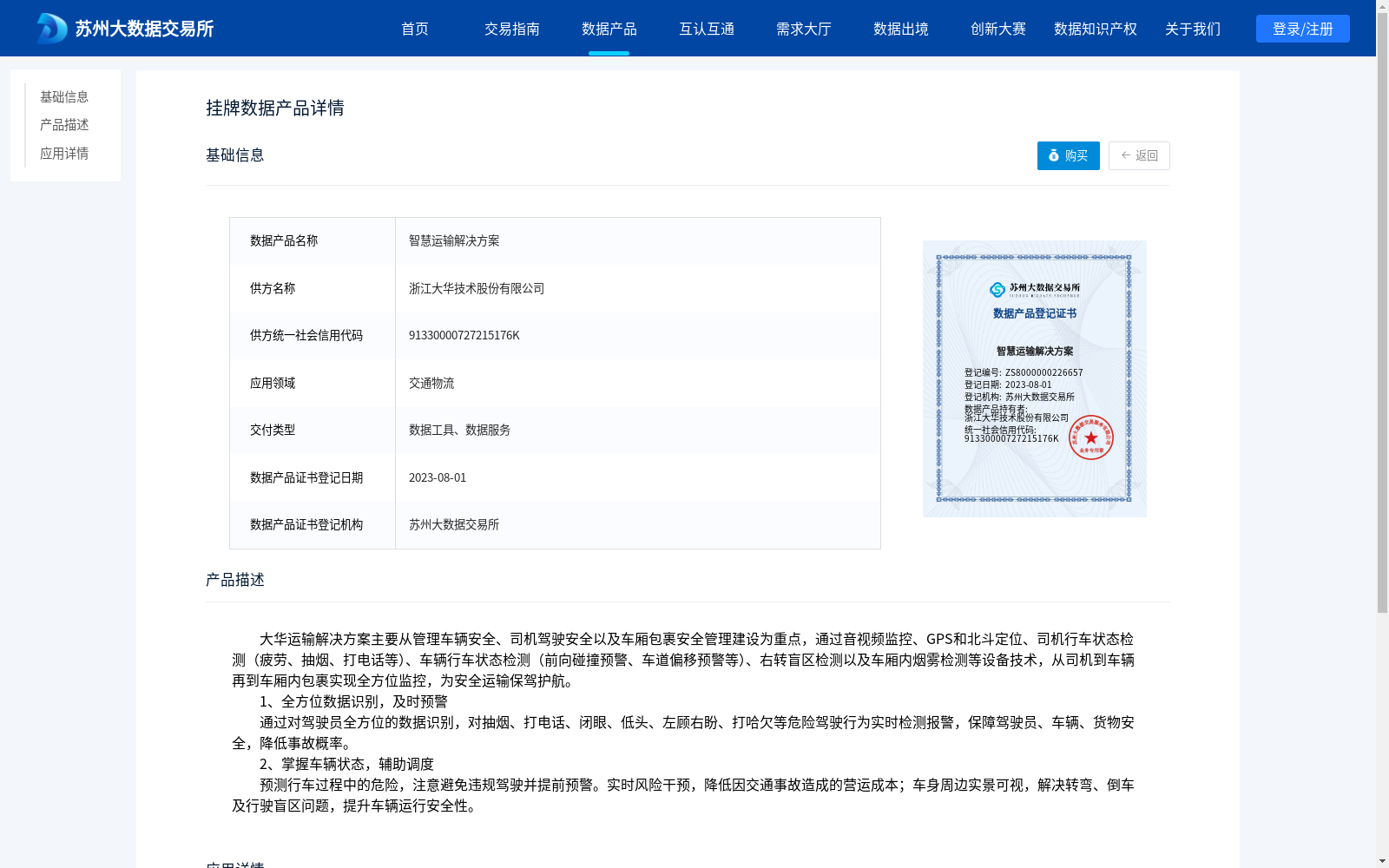Click the product name value 智慧运输解决方案
Viewport: 1389px width, 868px height.
pyautogui.click(x=454, y=240)
